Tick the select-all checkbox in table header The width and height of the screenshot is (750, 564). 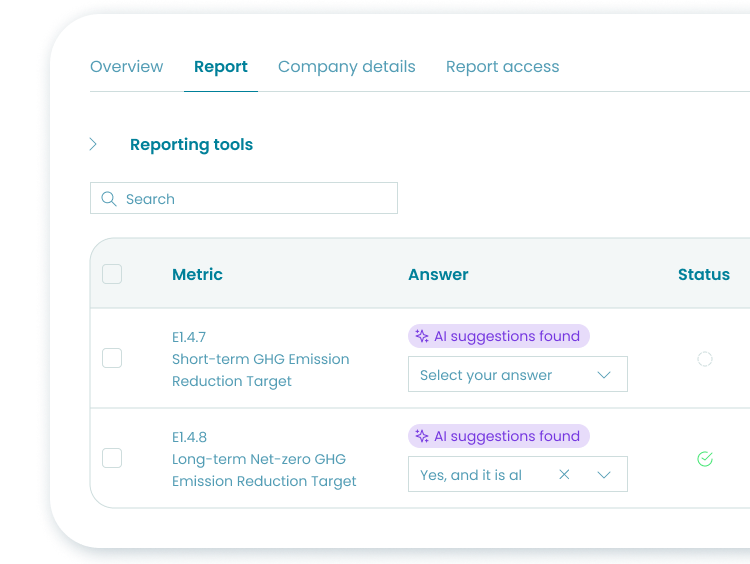tap(112, 274)
